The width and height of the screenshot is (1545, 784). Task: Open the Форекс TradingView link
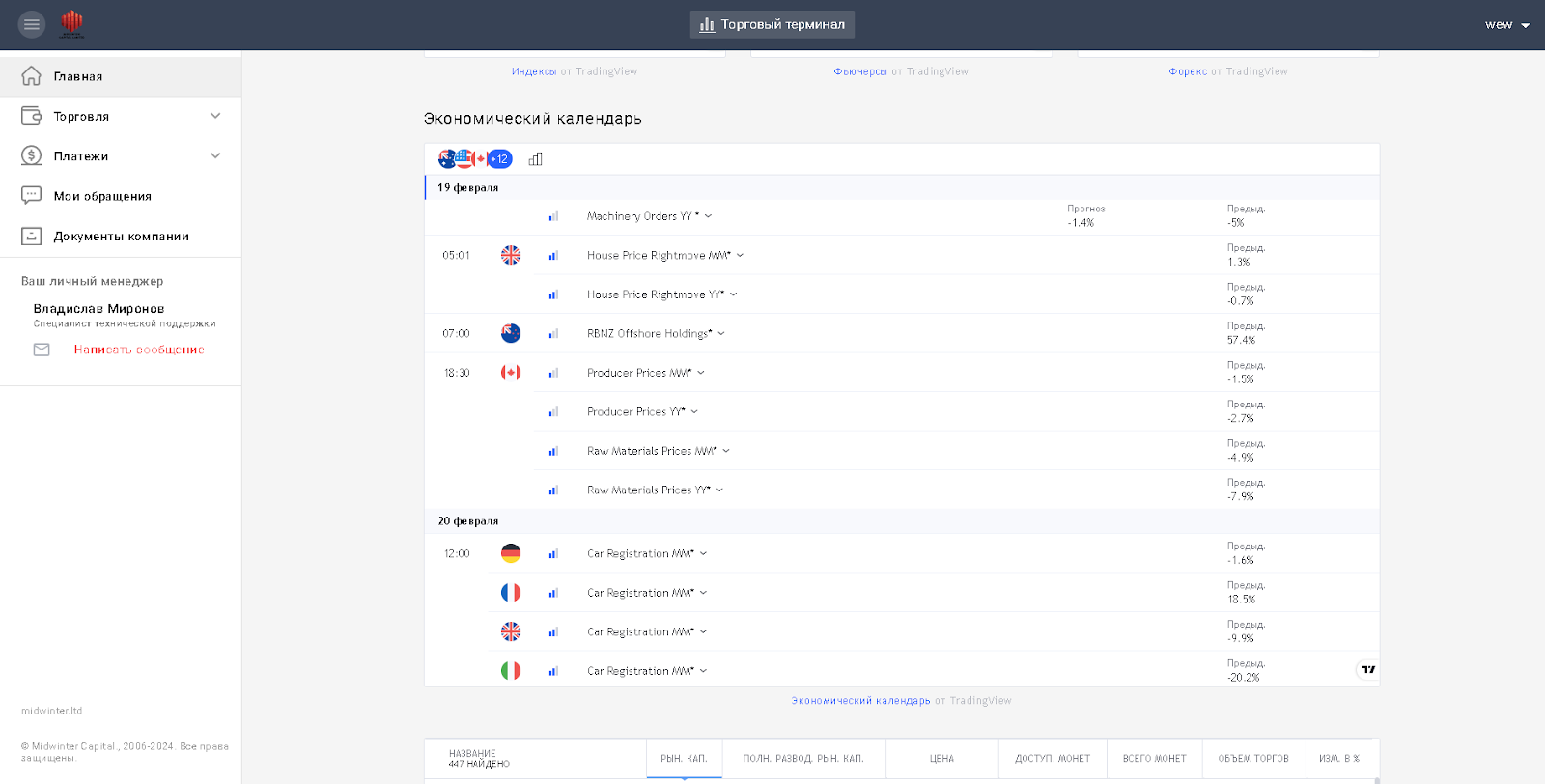[1188, 71]
